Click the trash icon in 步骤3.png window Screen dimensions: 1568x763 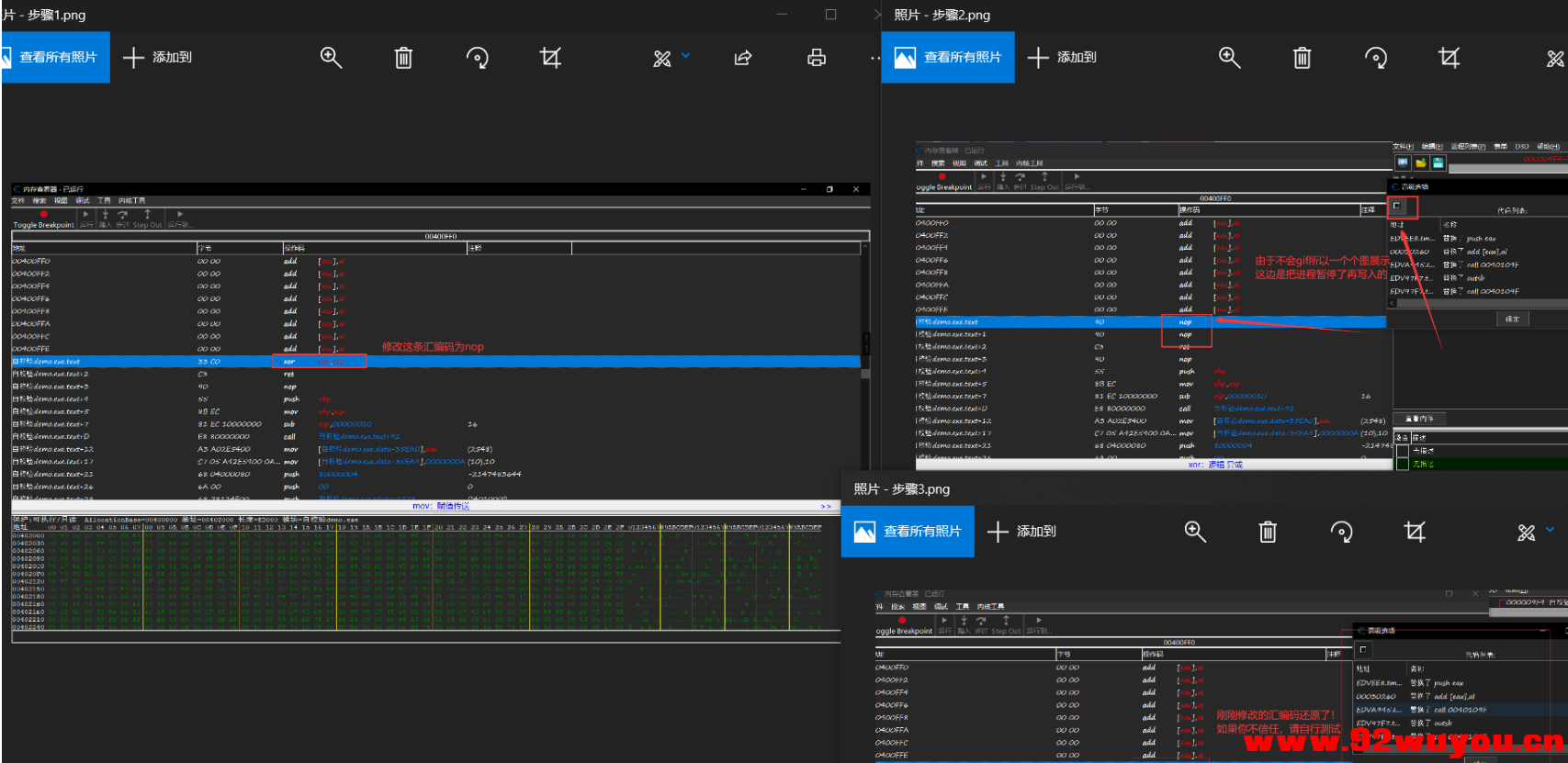[1268, 532]
